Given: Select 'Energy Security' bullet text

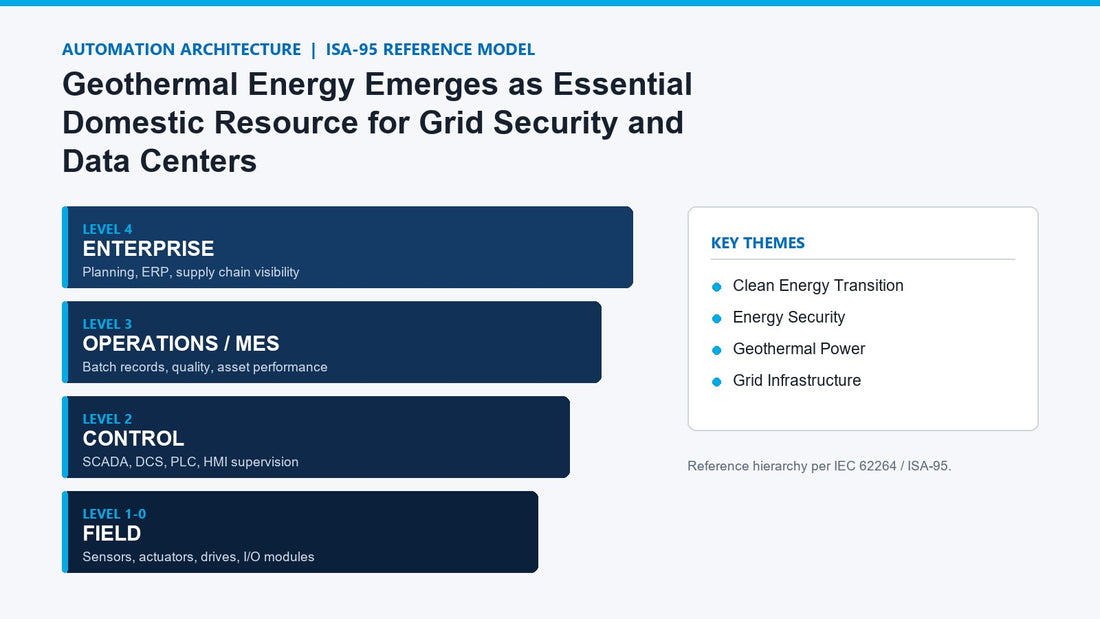Looking at the screenshot, I should click(x=789, y=317).
